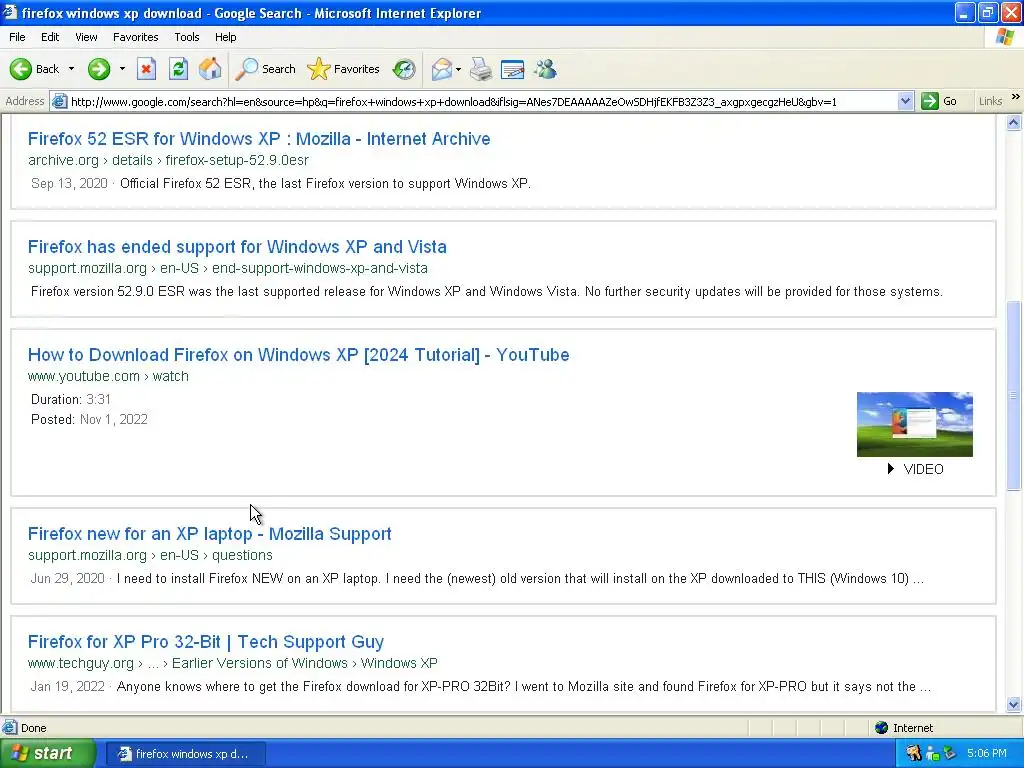
Task: Click the Posted: Nov 1, 2022 text
Action: 89,419
